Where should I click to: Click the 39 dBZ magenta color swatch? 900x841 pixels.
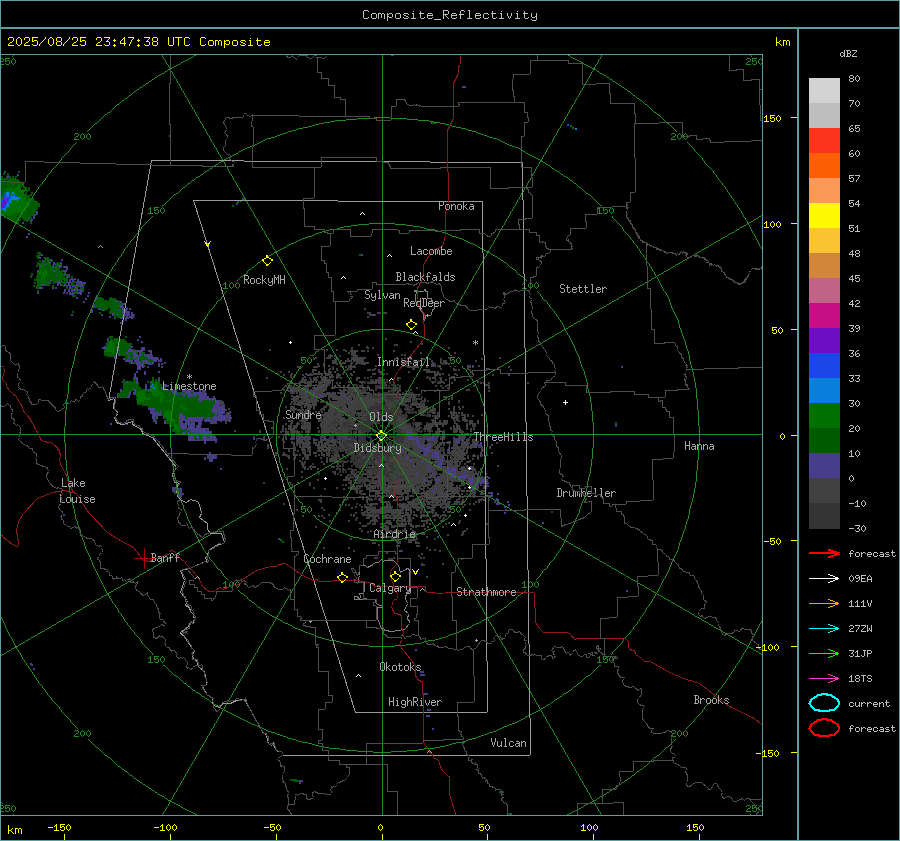pos(824,315)
